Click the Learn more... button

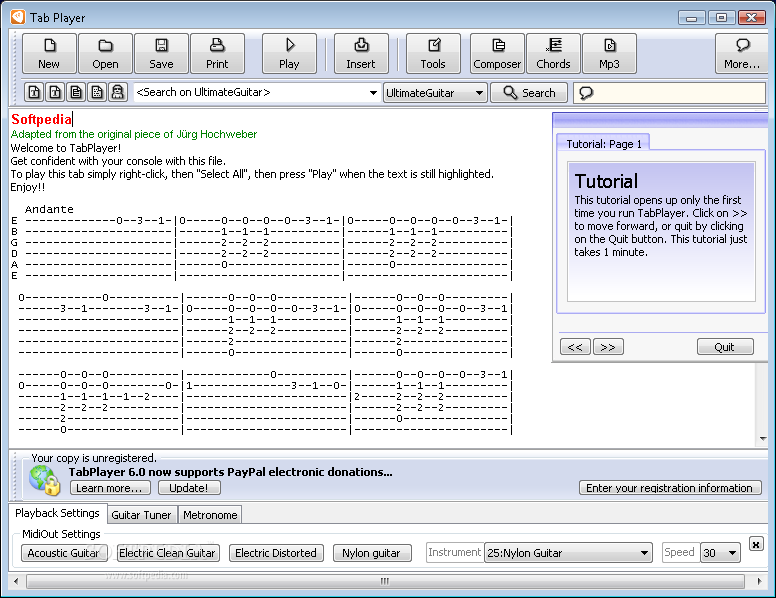[110, 488]
